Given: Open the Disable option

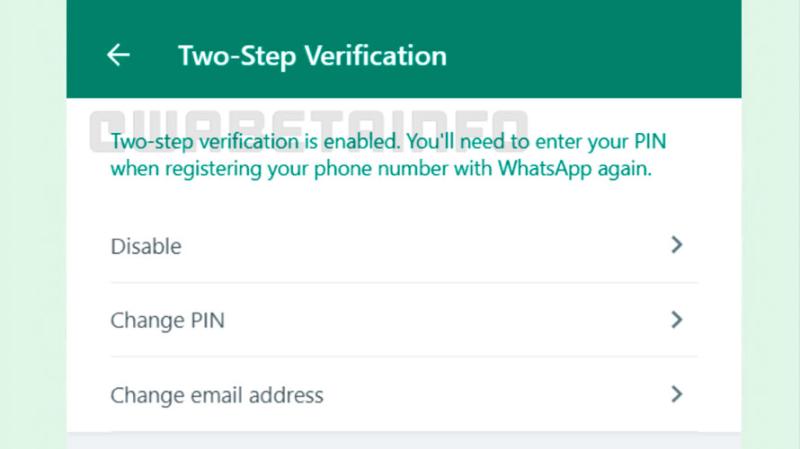Looking at the screenshot, I should pyautogui.click(x=146, y=246).
